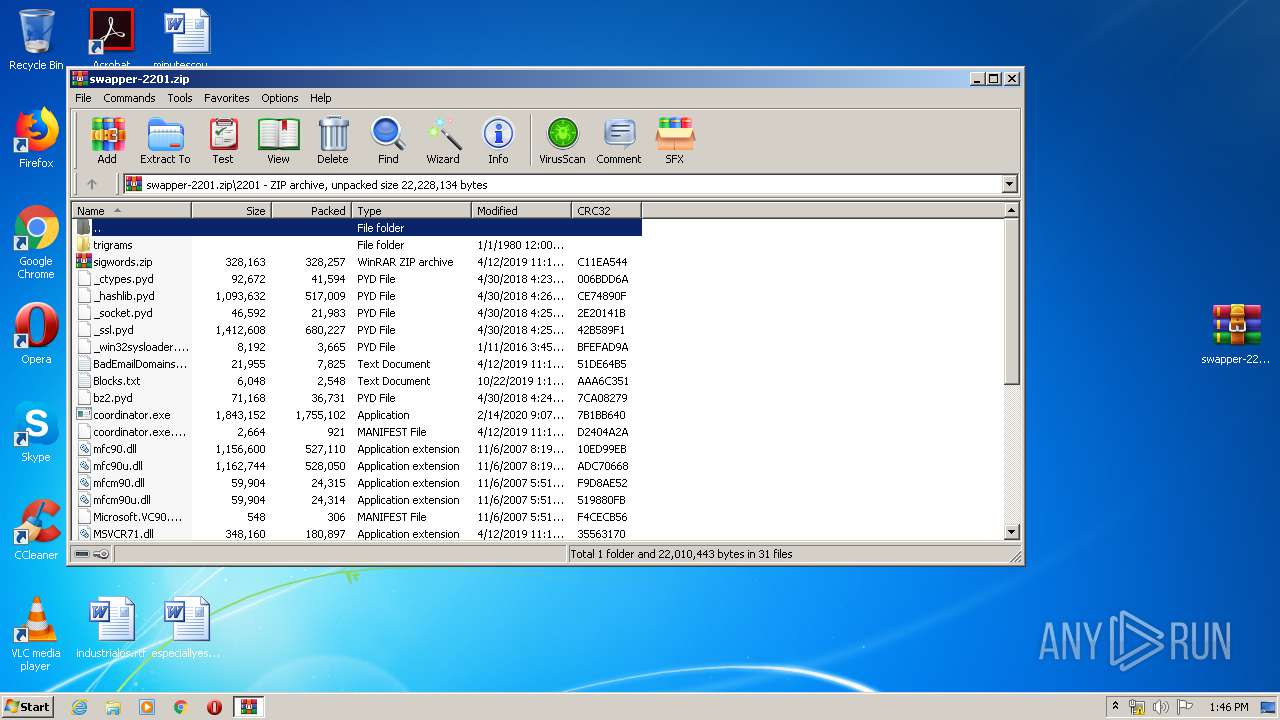
Task: Click the Add toolbar icon
Action: 107,141
